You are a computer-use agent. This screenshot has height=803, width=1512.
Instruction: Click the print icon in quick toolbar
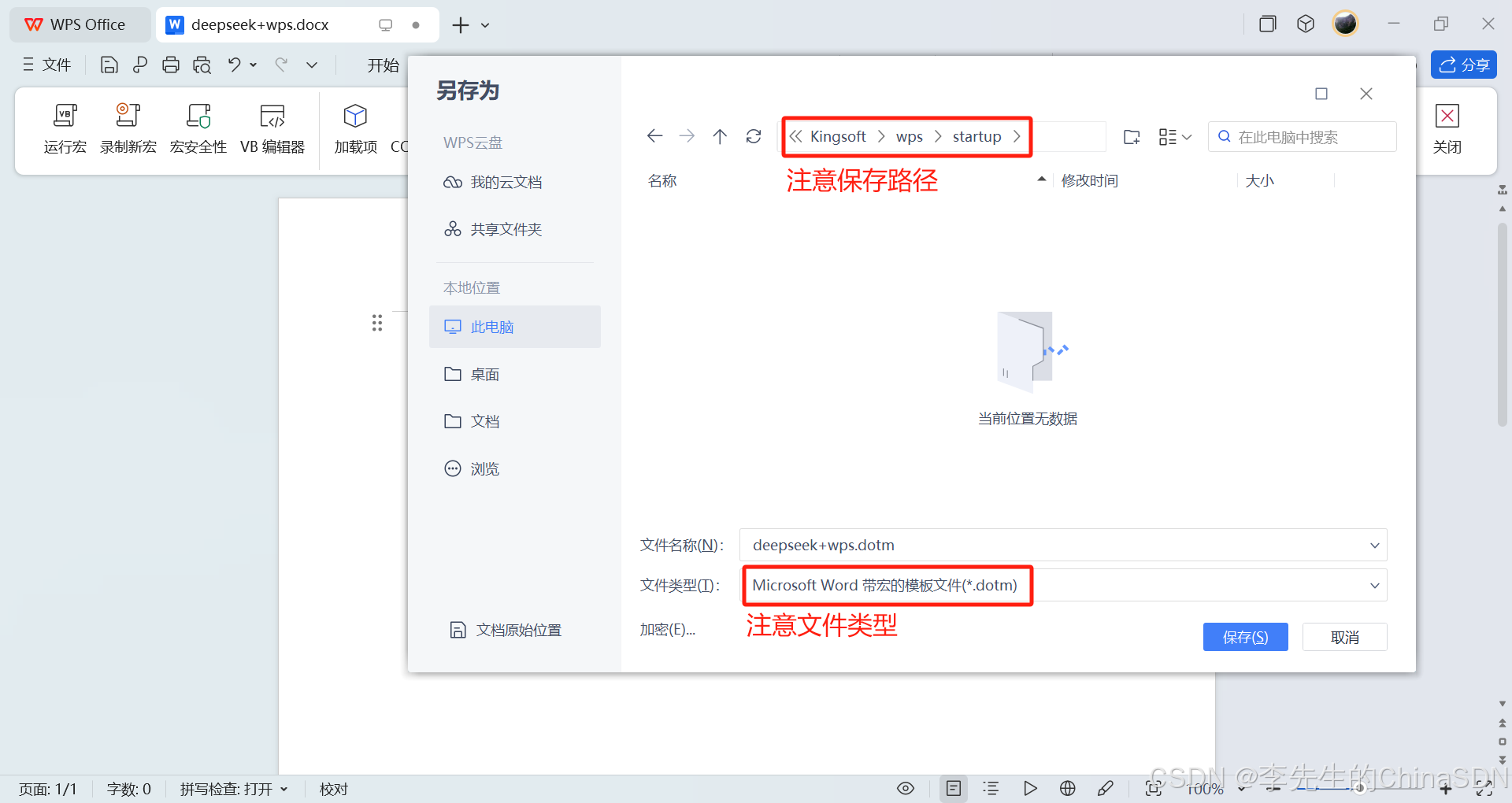pyautogui.click(x=171, y=65)
